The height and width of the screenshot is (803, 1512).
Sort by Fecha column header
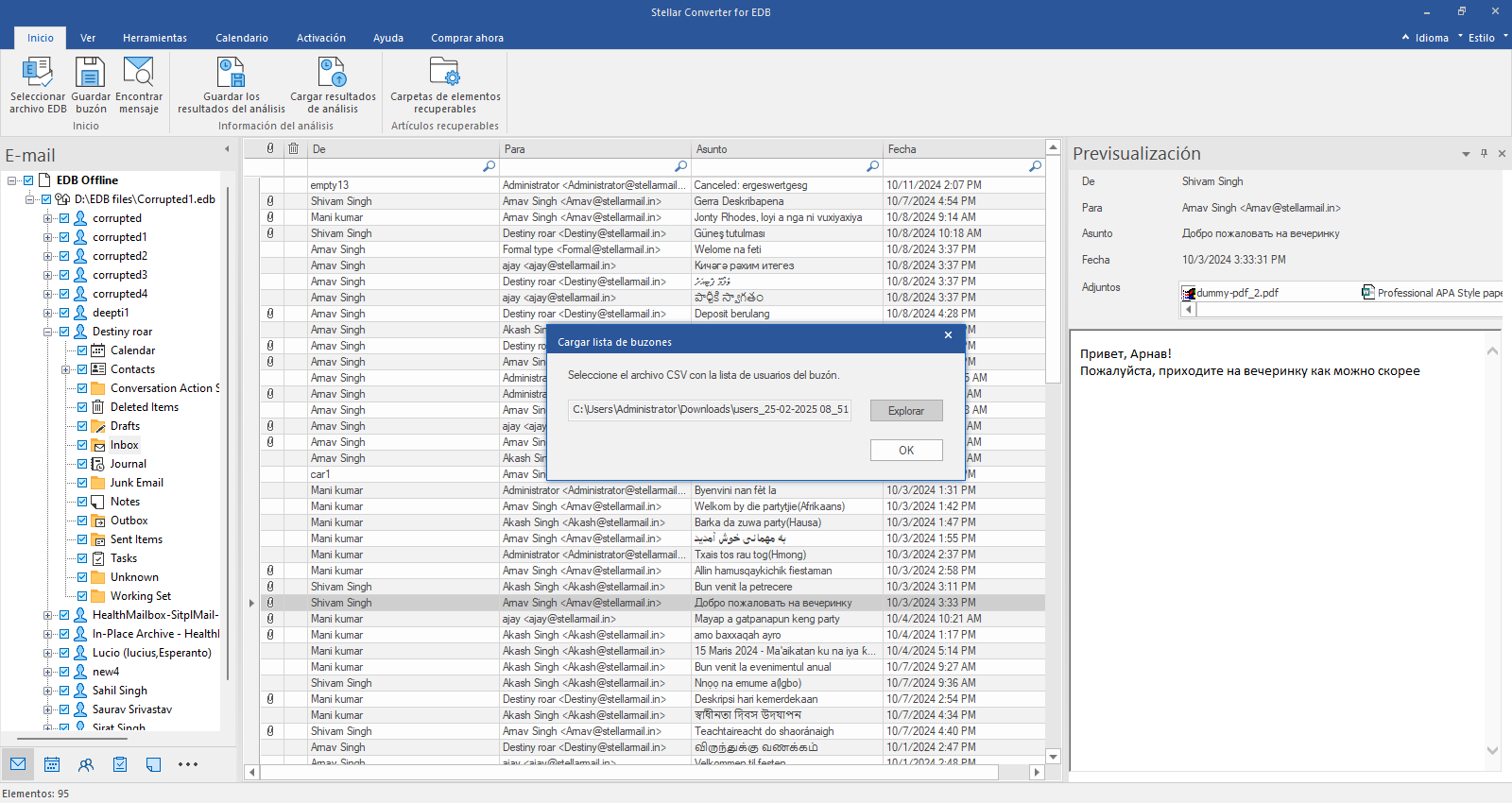pyautogui.click(x=964, y=149)
